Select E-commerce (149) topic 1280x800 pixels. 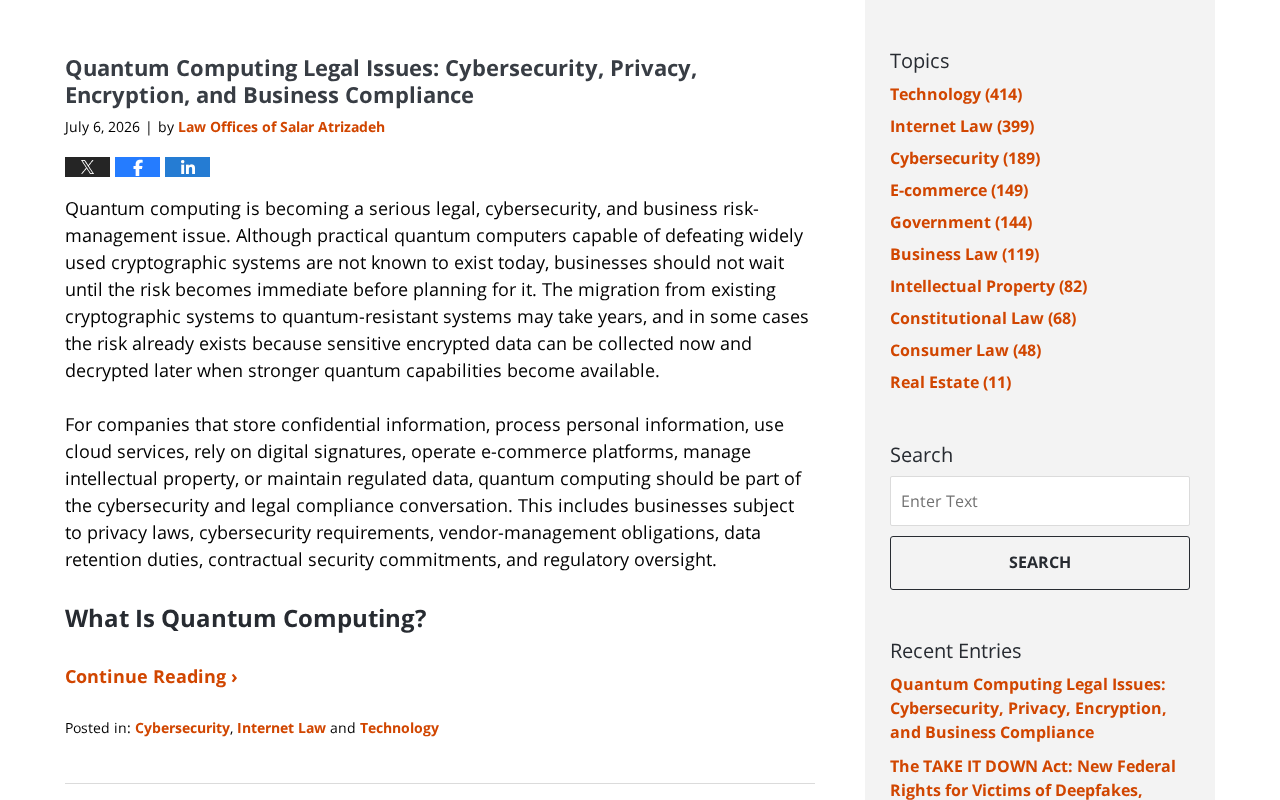tap(959, 190)
